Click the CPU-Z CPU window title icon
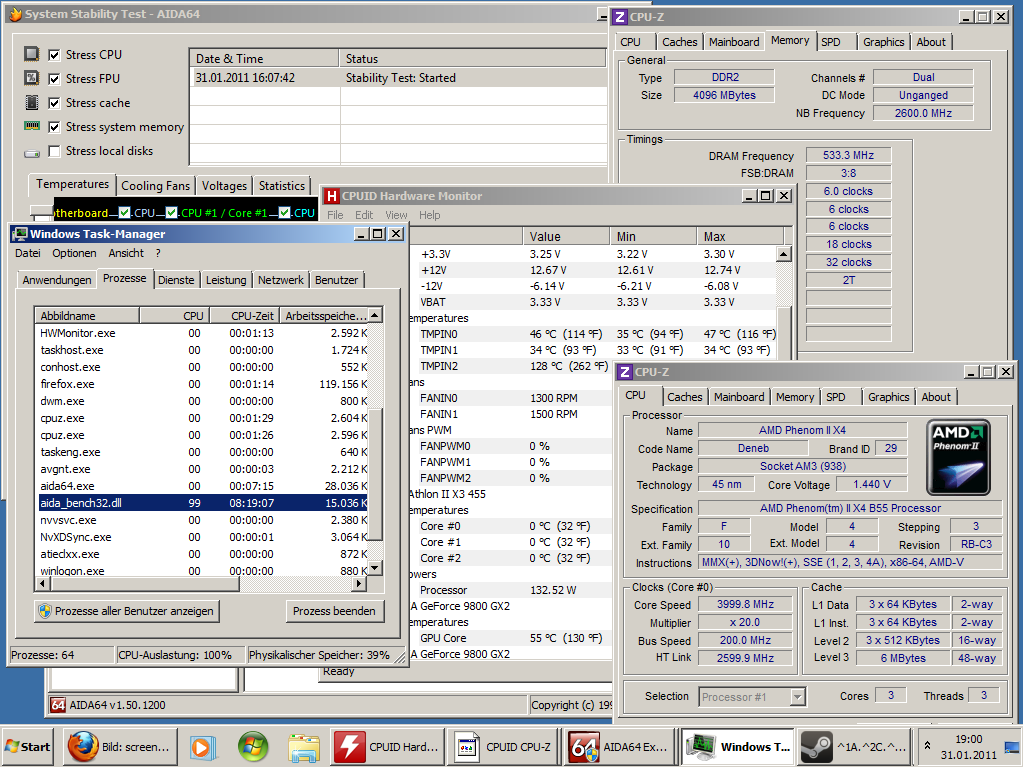Screen dimensions: 1023x767 point(625,372)
